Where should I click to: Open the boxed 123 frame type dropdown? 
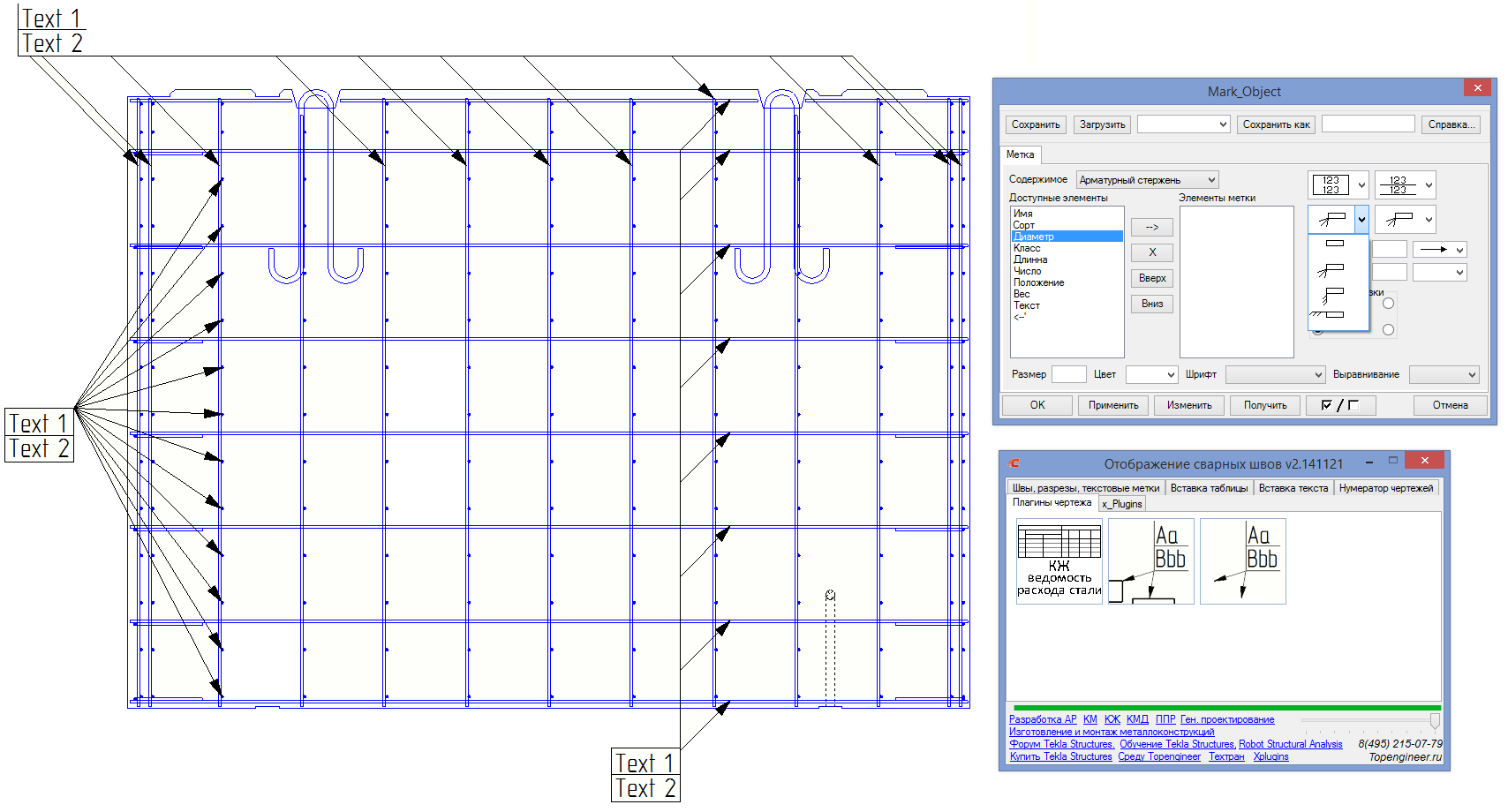1361,185
